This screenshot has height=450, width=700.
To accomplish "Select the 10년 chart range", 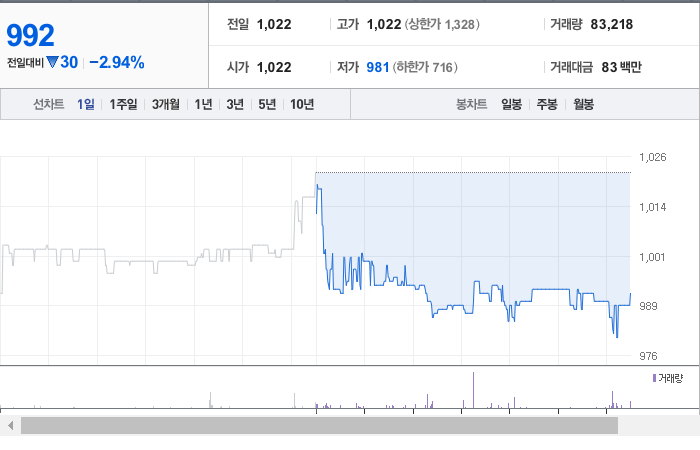I will (x=302, y=104).
